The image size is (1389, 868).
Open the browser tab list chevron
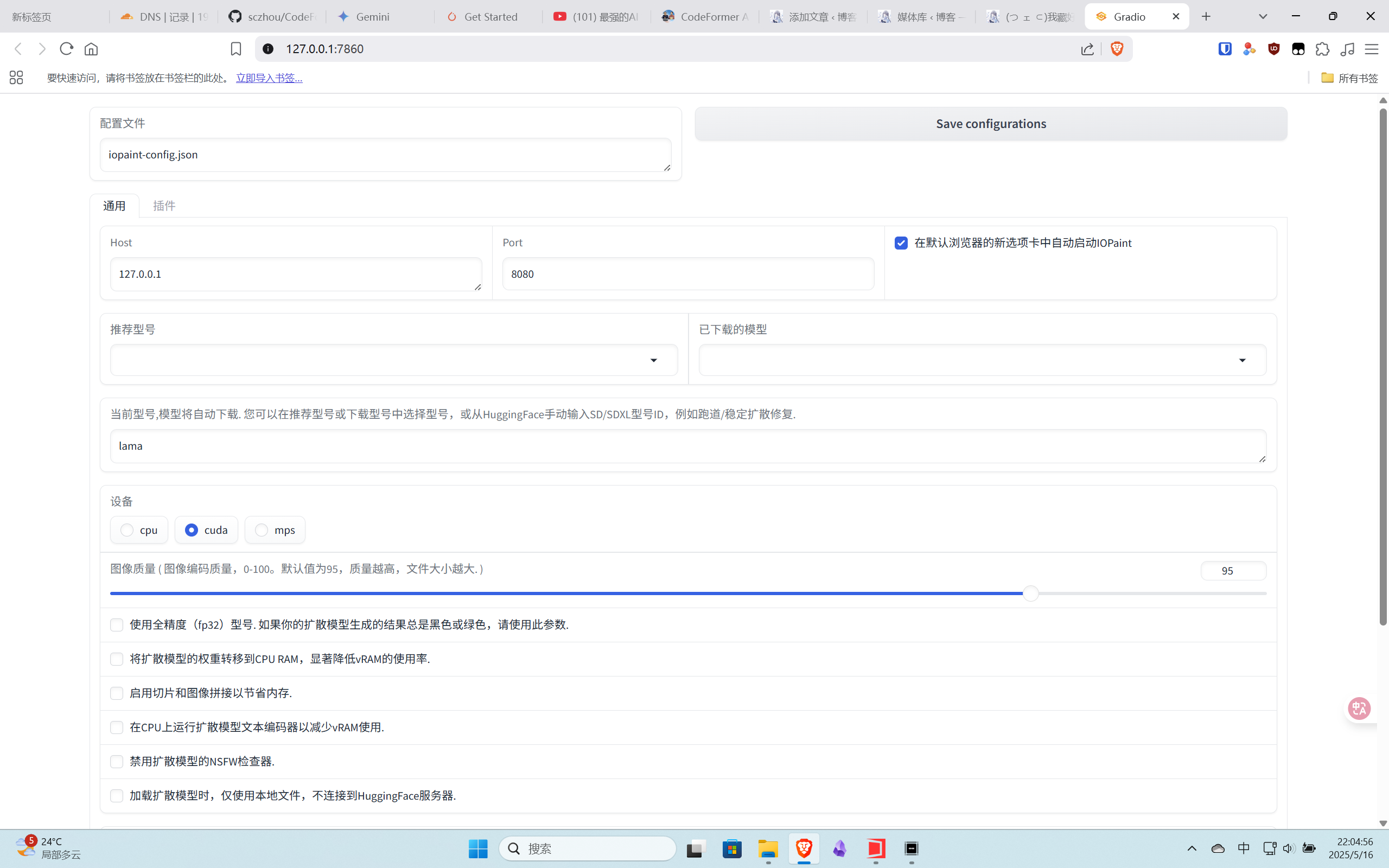click(1263, 17)
